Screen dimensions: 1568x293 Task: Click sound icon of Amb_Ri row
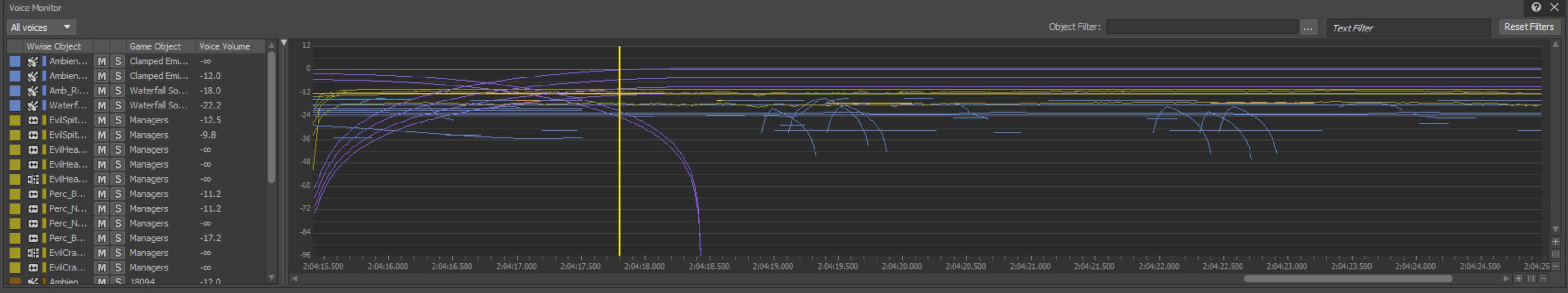(33, 91)
